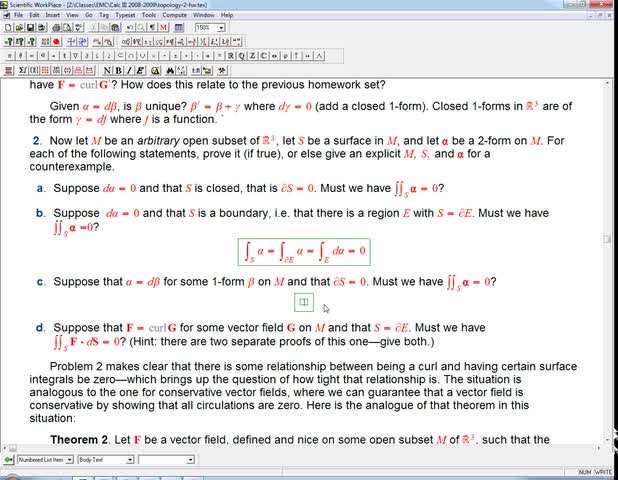Click the red stop-computation circle icon
The width and height of the screenshot is (618, 480).
[56, 42]
